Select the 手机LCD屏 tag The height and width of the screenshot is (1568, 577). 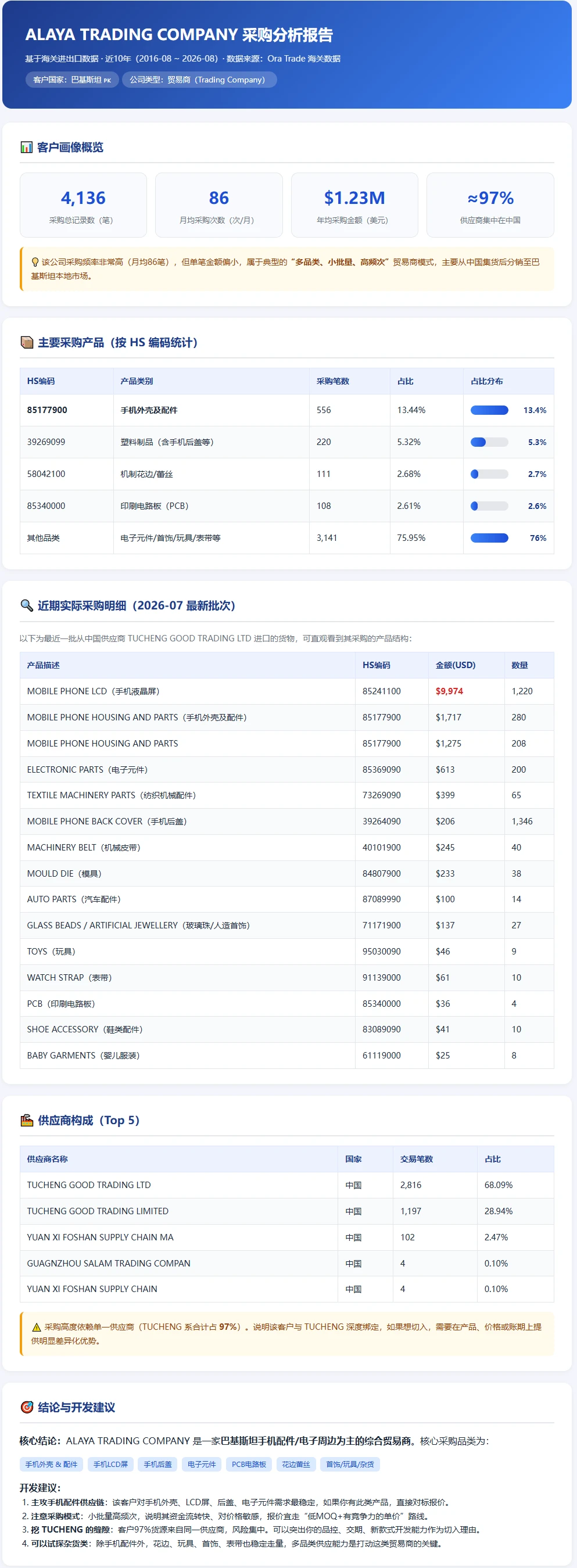111,1465
